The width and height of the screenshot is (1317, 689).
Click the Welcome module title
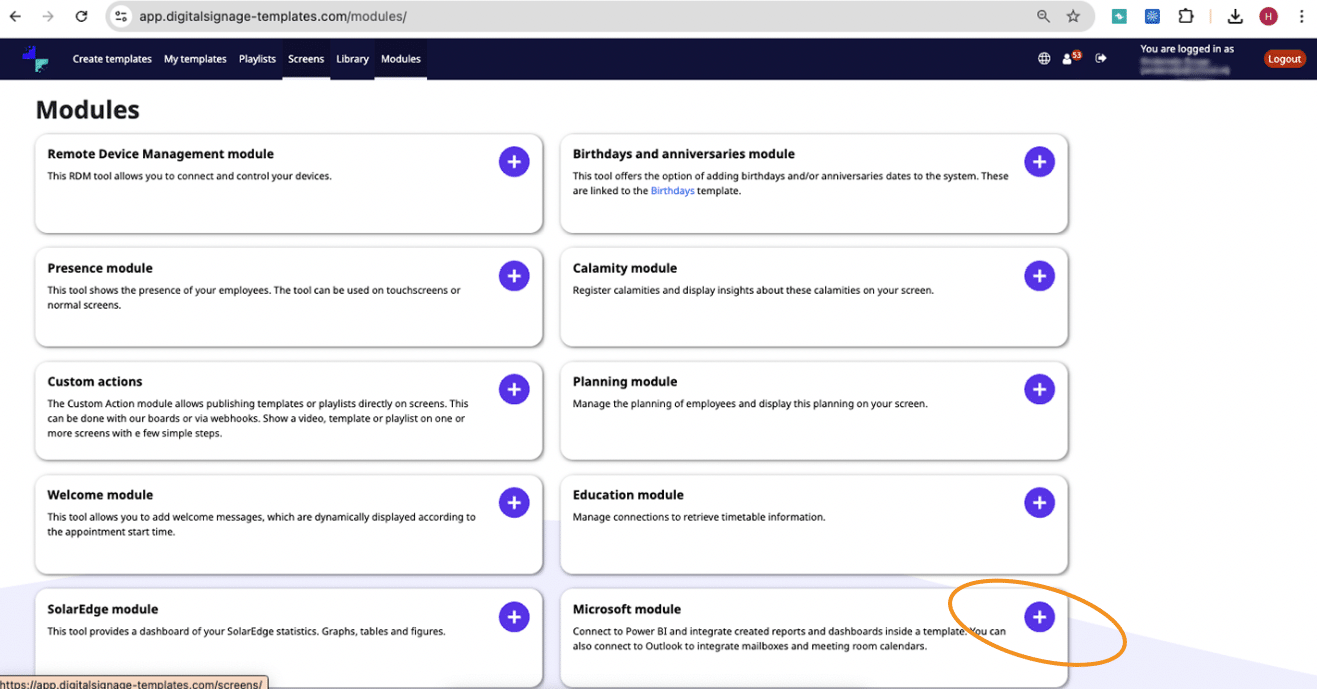pos(100,495)
